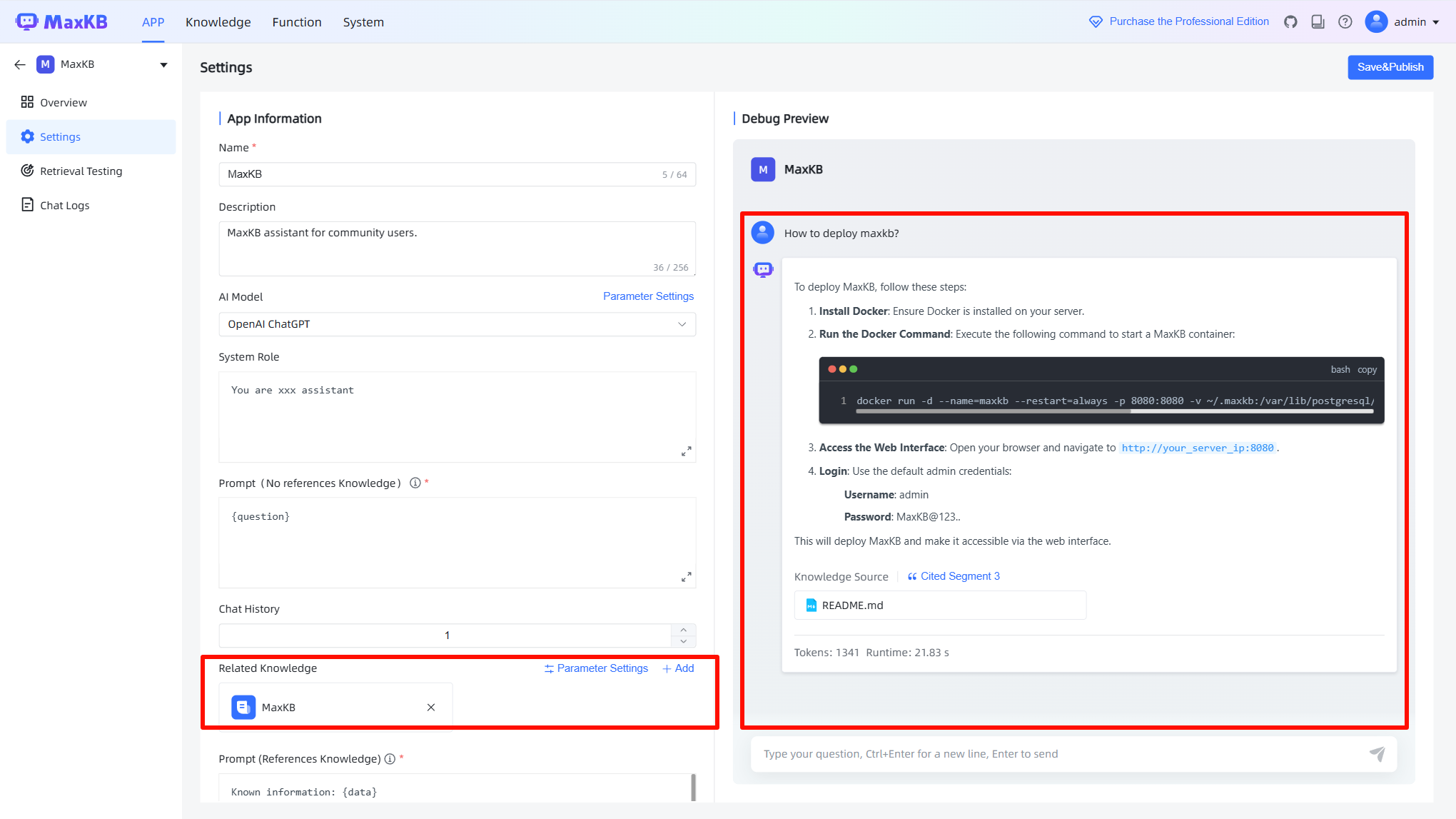This screenshot has width=1456, height=819.
Task: Open Chat Logs in the sidebar
Action: (x=64, y=205)
